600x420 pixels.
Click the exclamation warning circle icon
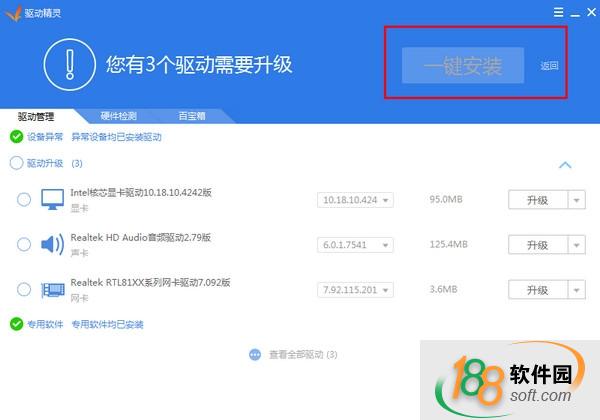(70, 66)
